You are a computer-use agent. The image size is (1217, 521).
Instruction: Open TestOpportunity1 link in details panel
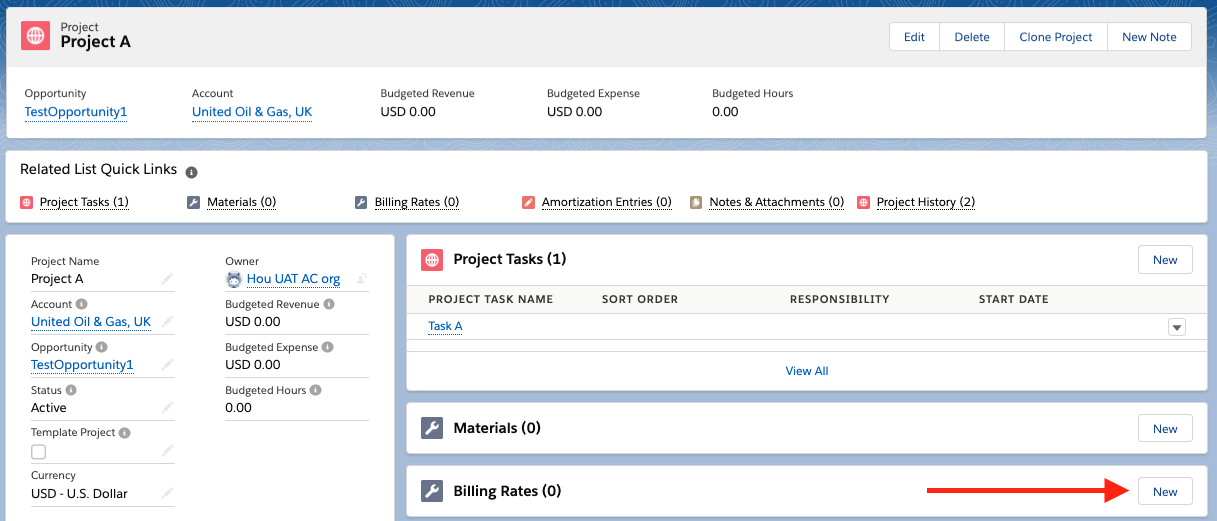(82, 365)
